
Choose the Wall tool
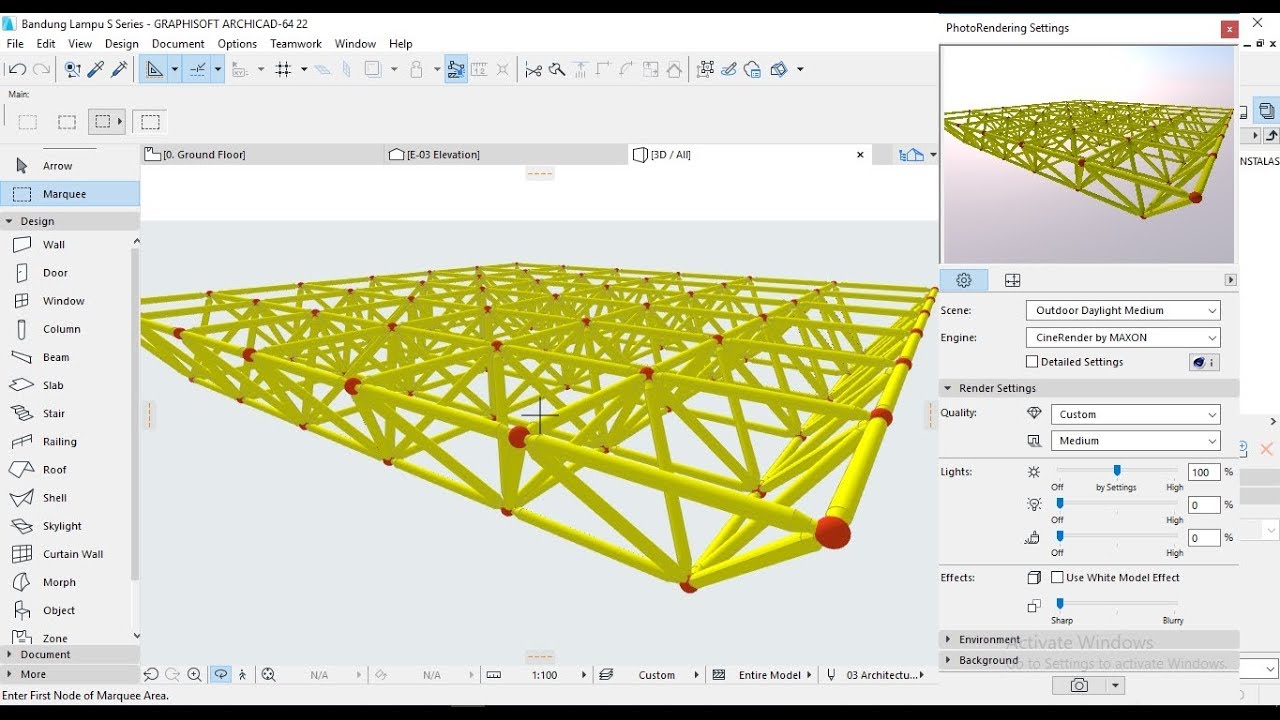(x=54, y=244)
